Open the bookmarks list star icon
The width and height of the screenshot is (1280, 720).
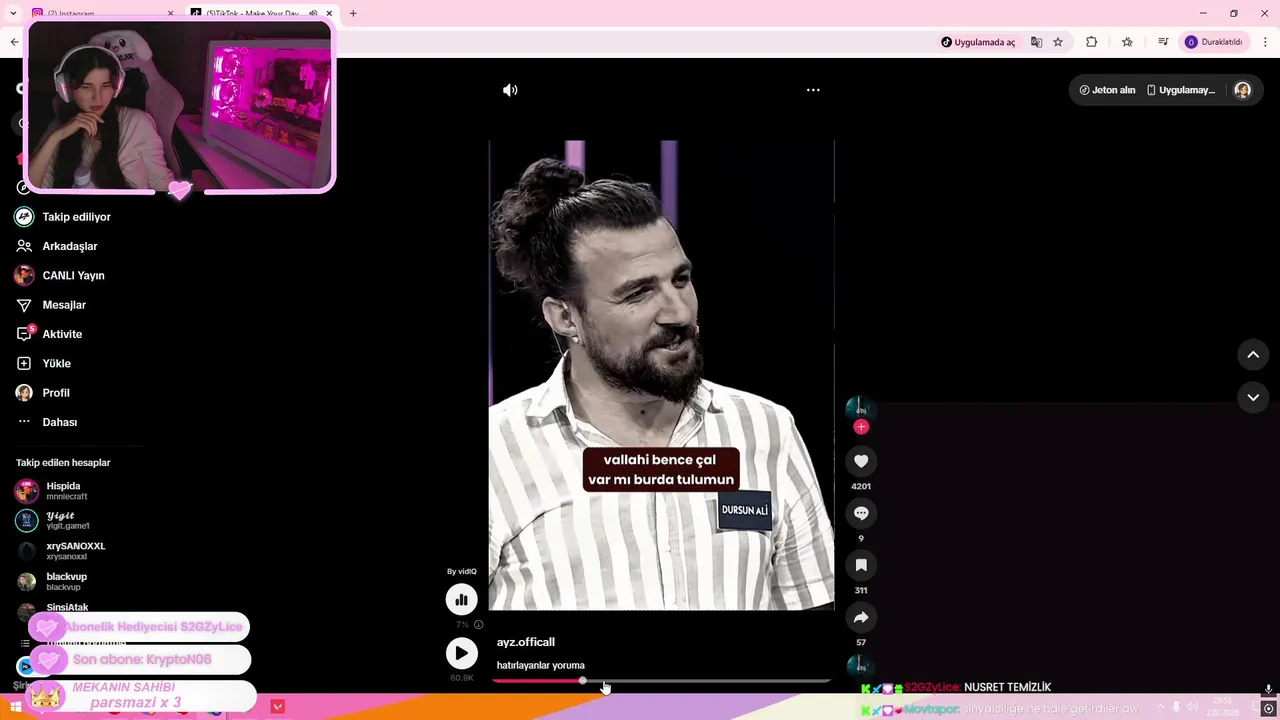coord(1127,42)
